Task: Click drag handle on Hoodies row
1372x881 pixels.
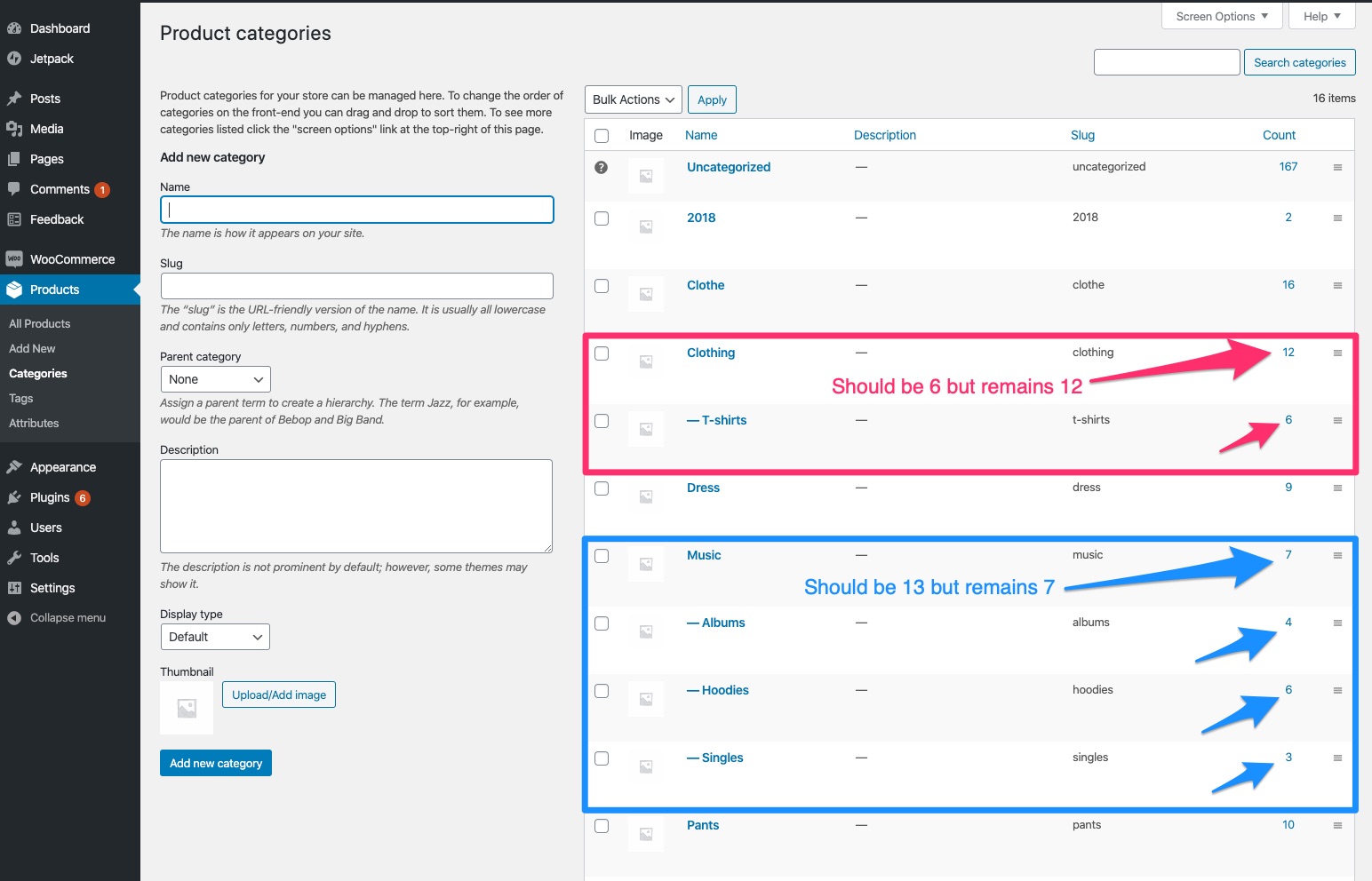Action: (1337, 690)
